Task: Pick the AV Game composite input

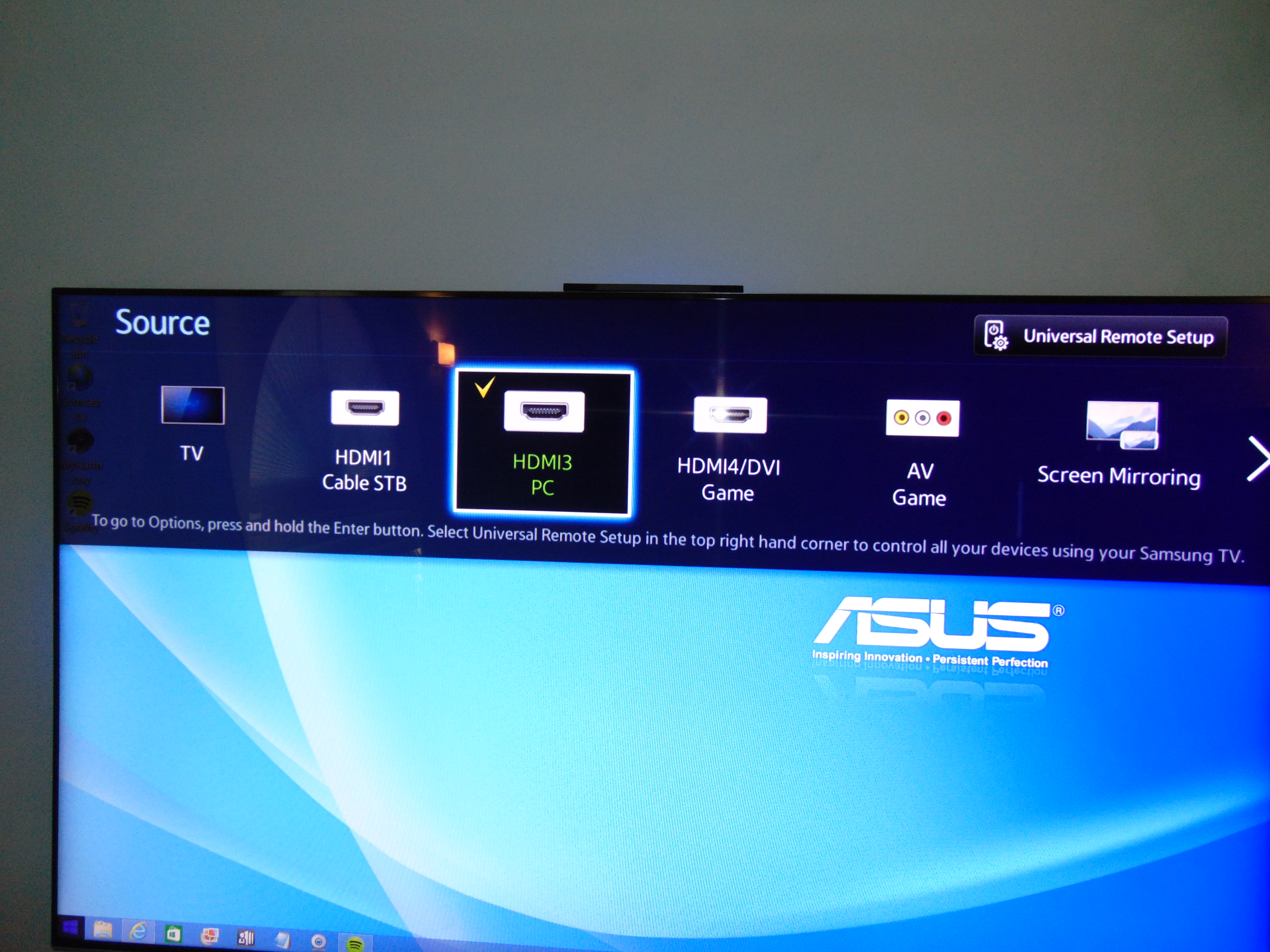Action: [921, 453]
